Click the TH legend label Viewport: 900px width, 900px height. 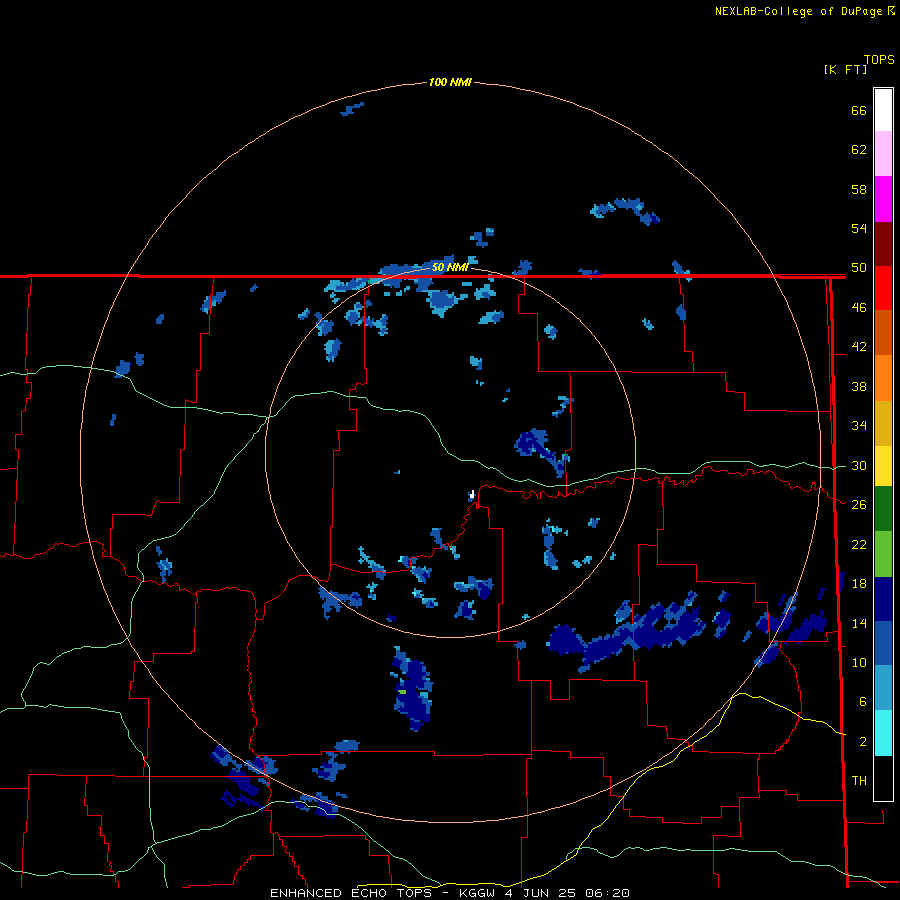(x=859, y=781)
